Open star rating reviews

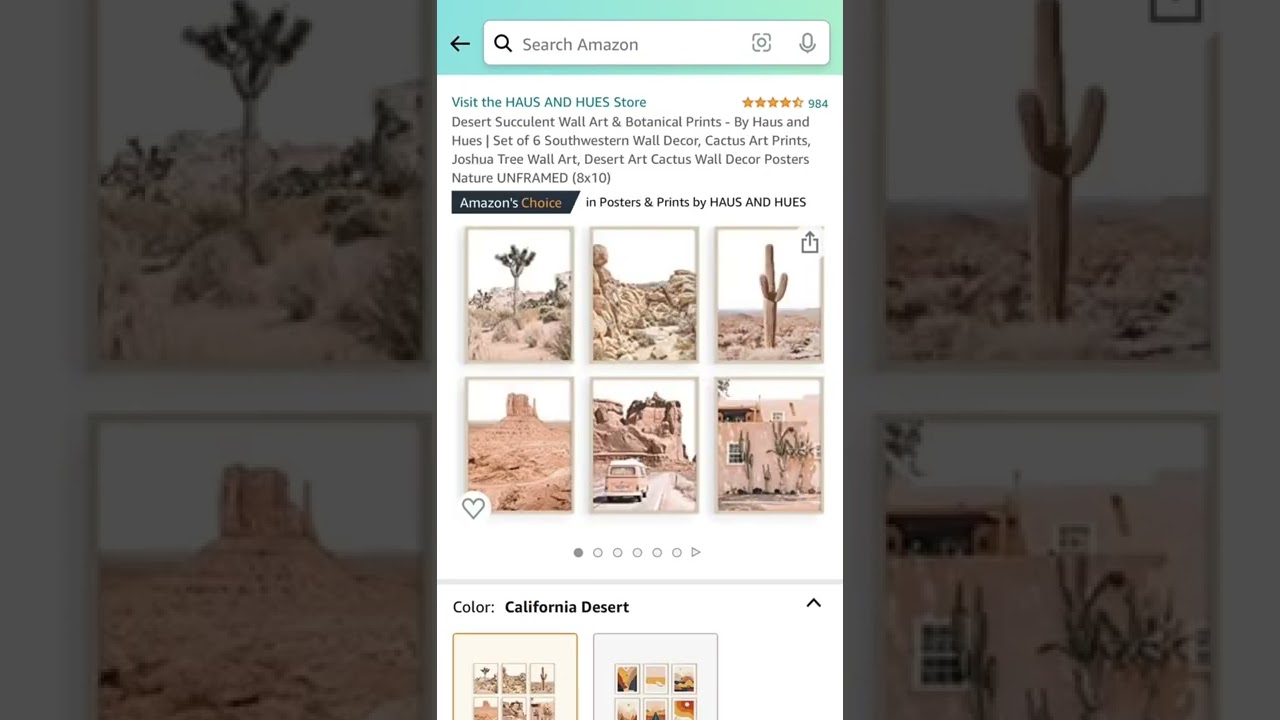coord(772,103)
